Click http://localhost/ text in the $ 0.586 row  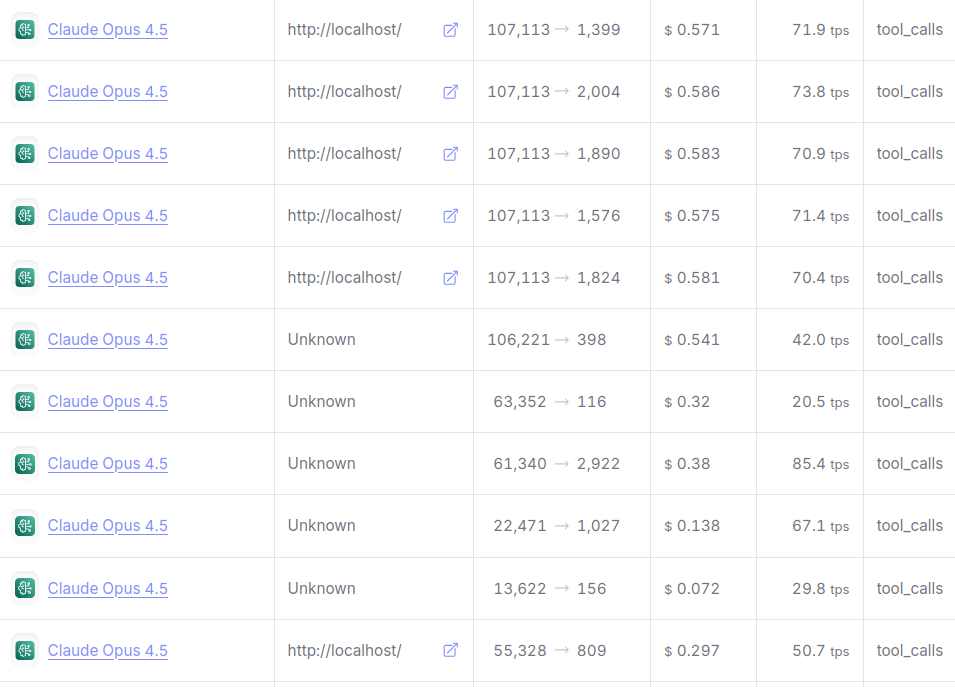click(x=345, y=92)
